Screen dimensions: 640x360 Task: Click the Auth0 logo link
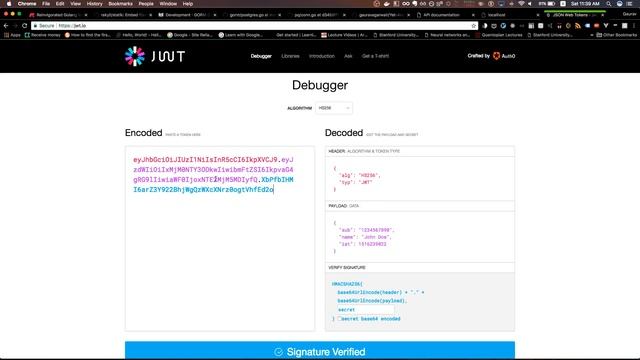point(504,56)
